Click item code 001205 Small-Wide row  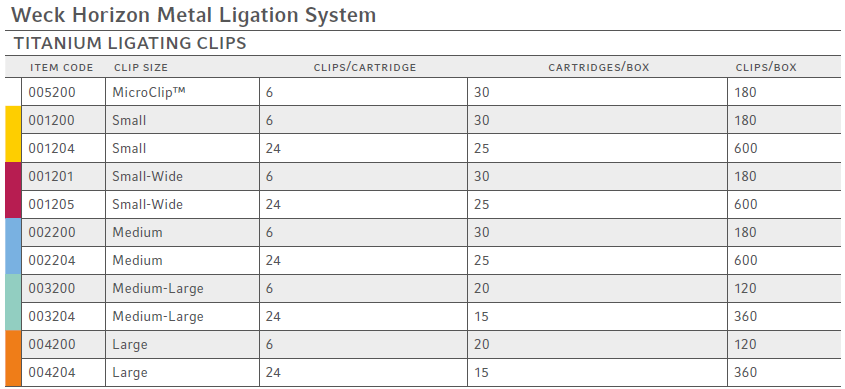click(431, 205)
